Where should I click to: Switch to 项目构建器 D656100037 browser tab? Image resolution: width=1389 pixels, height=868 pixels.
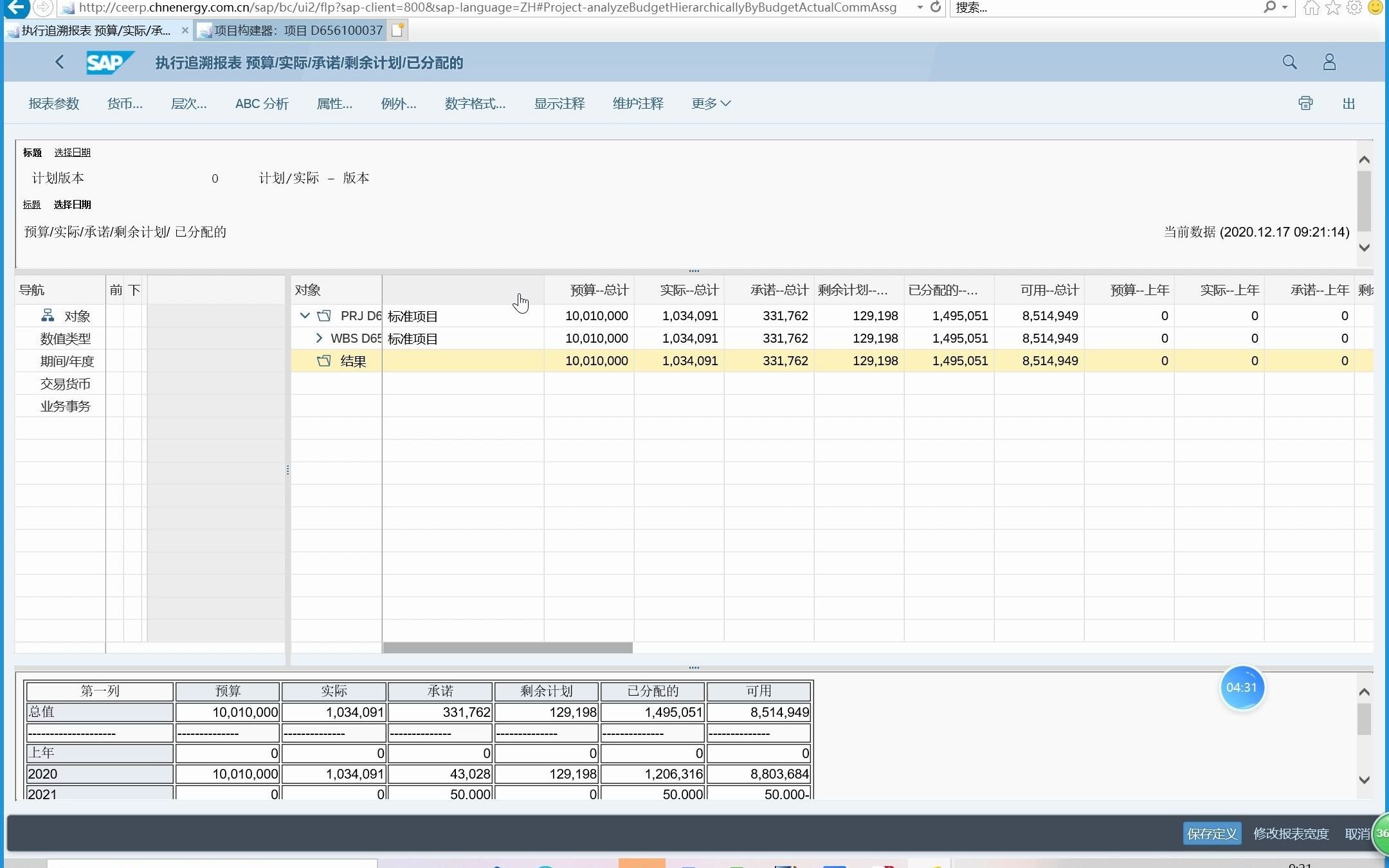pyautogui.click(x=298, y=30)
